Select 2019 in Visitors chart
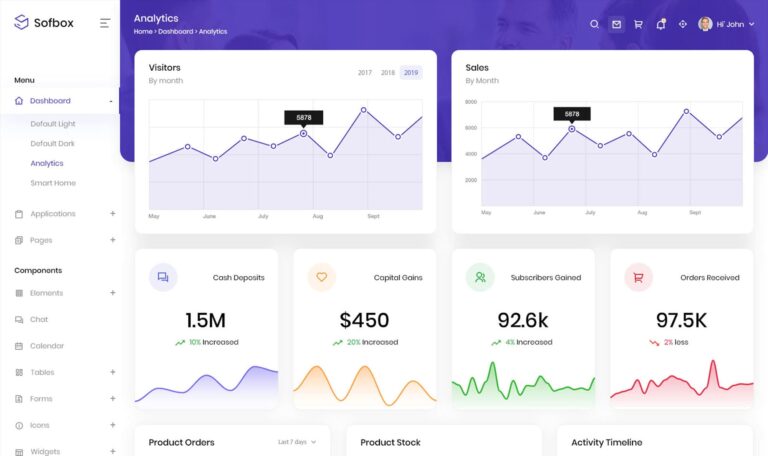The image size is (768, 456). point(411,73)
